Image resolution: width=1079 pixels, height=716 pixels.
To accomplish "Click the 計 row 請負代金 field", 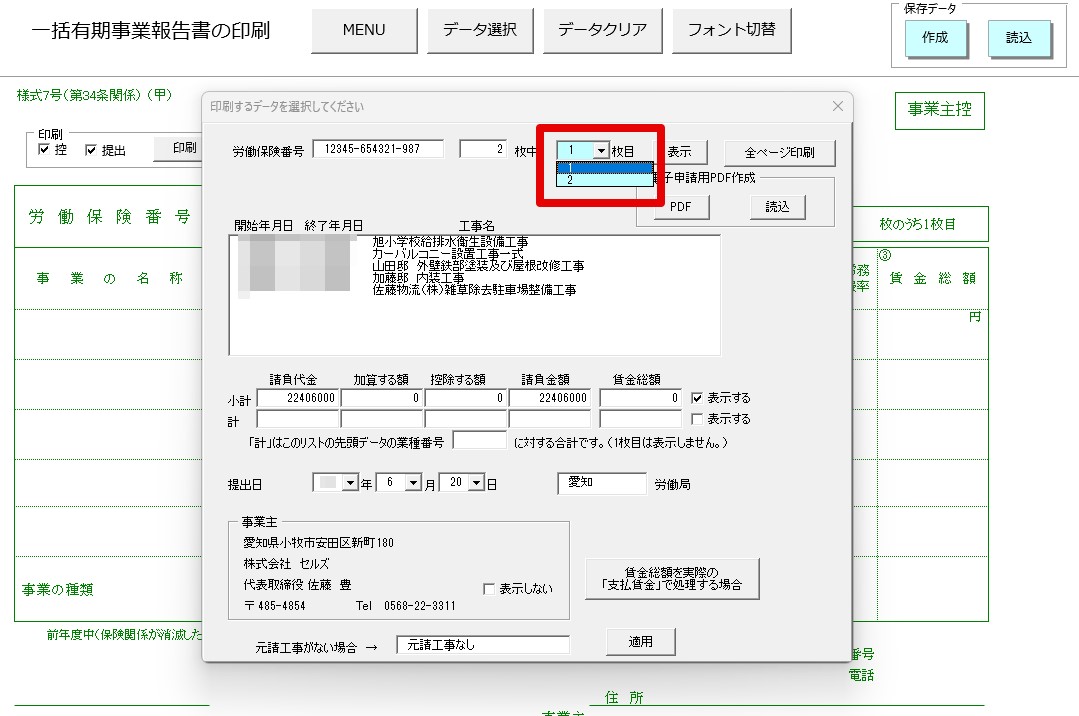I will click(x=297, y=419).
